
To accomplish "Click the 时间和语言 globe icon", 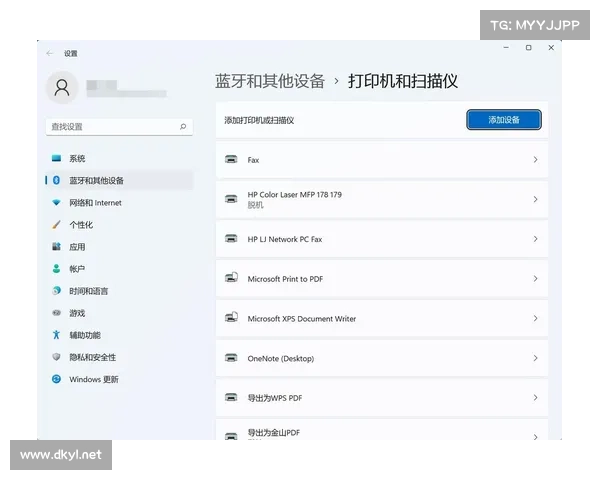I will (56, 291).
